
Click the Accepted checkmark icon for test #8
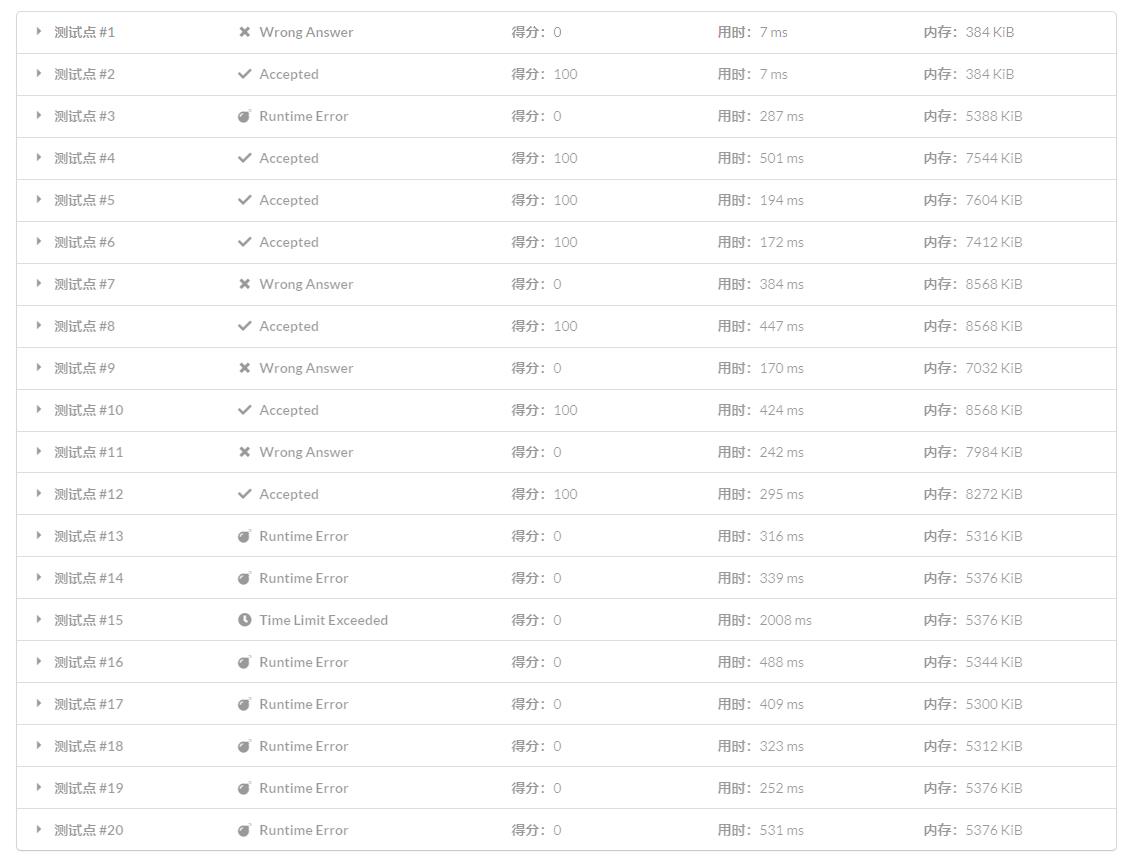click(x=245, y=326)
